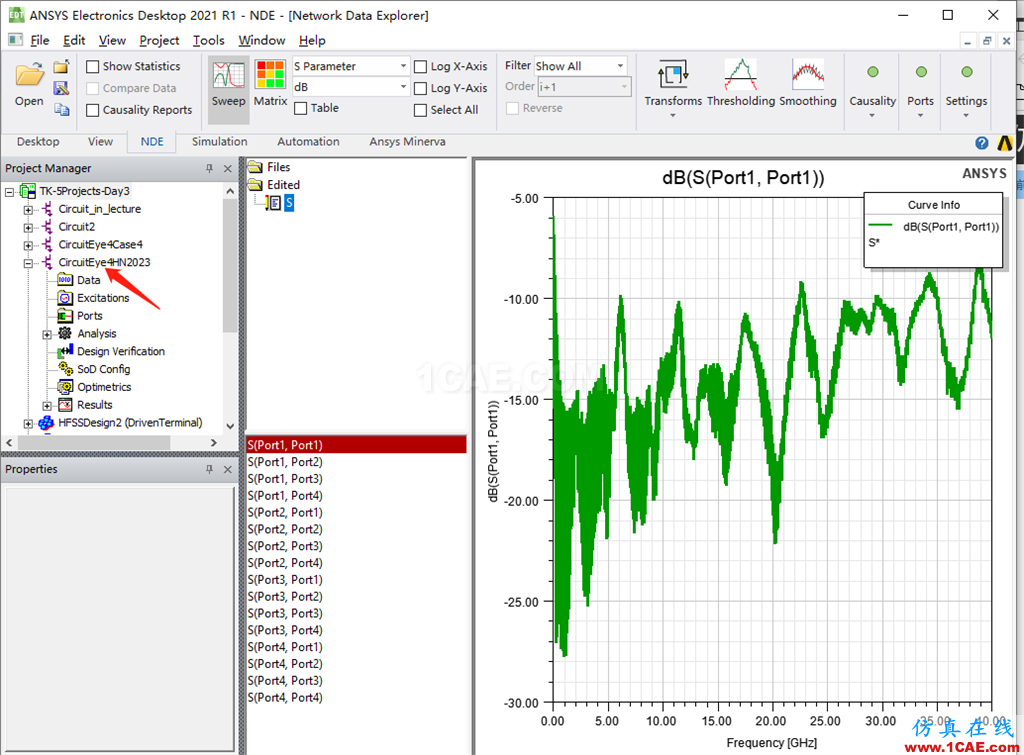Click the HFSSDesign2 design icon
Image resolution: width=1024 pixels, height=755 pixels.
coord(46,423)
